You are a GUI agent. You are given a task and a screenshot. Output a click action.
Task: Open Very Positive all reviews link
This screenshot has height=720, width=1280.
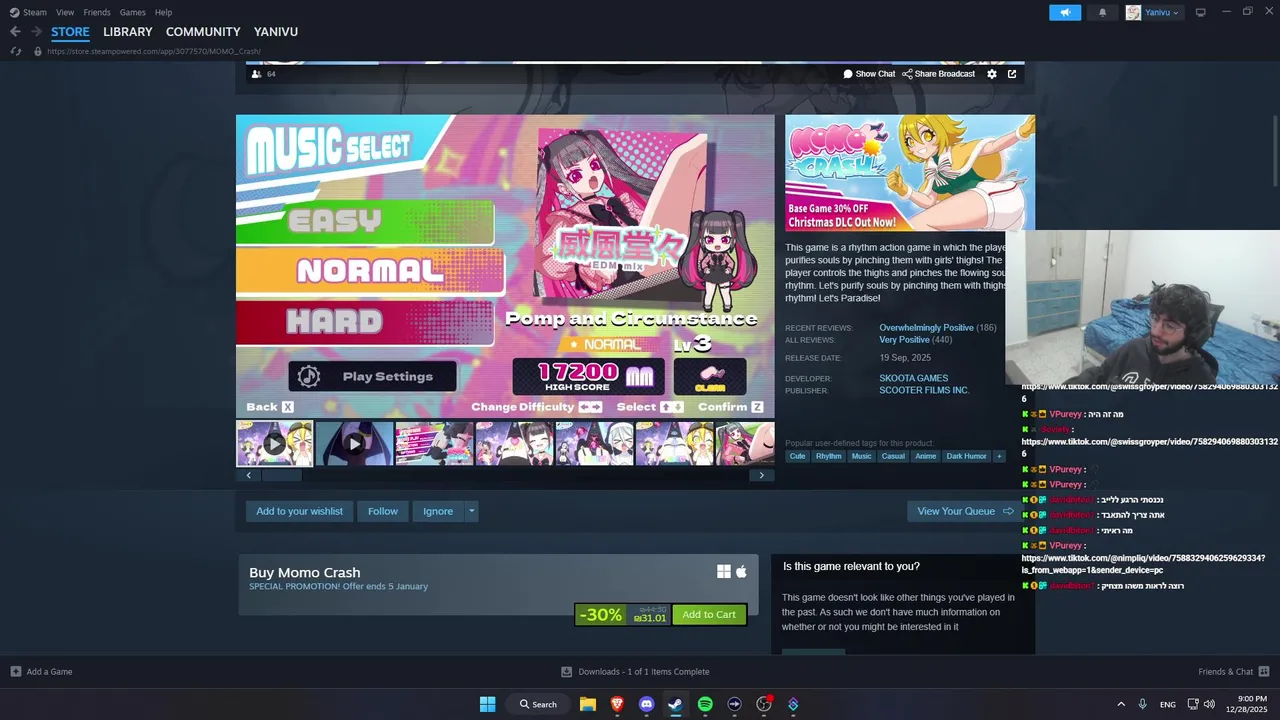[x=903, y=340]
